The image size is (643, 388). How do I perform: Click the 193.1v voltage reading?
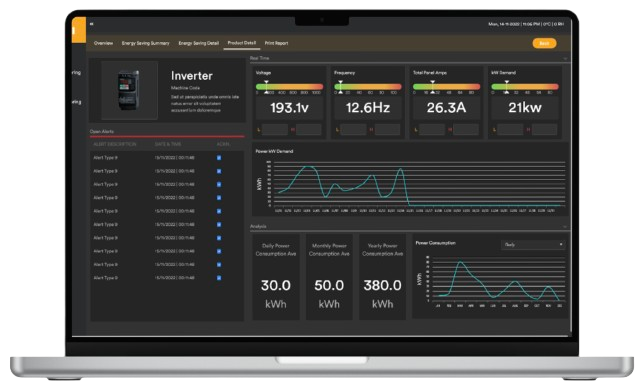point(290,108)
